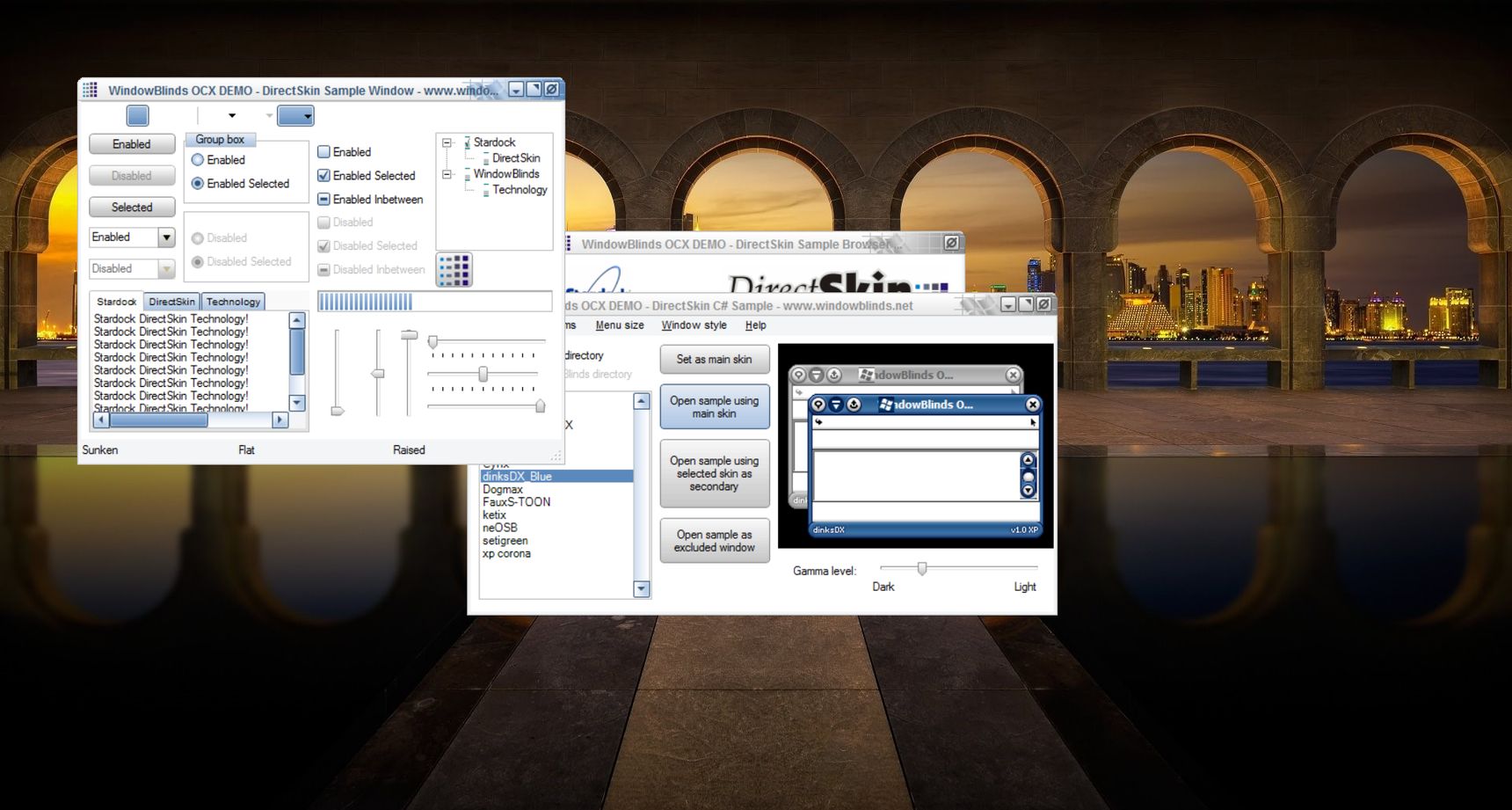Click the greyed 'Disabled' push button

[x=132, y=176]
